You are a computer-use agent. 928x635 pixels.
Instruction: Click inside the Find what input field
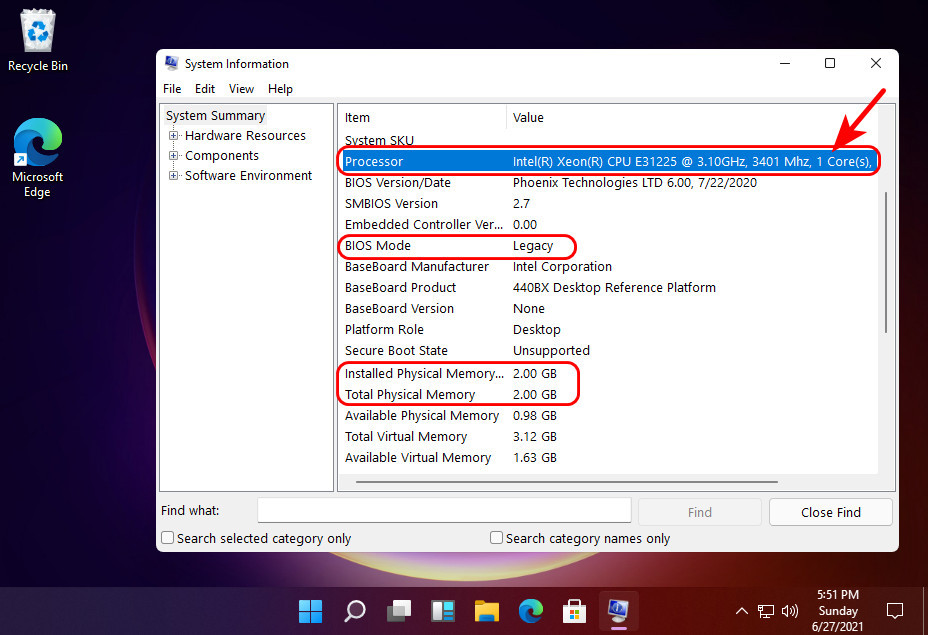point(443,510)
